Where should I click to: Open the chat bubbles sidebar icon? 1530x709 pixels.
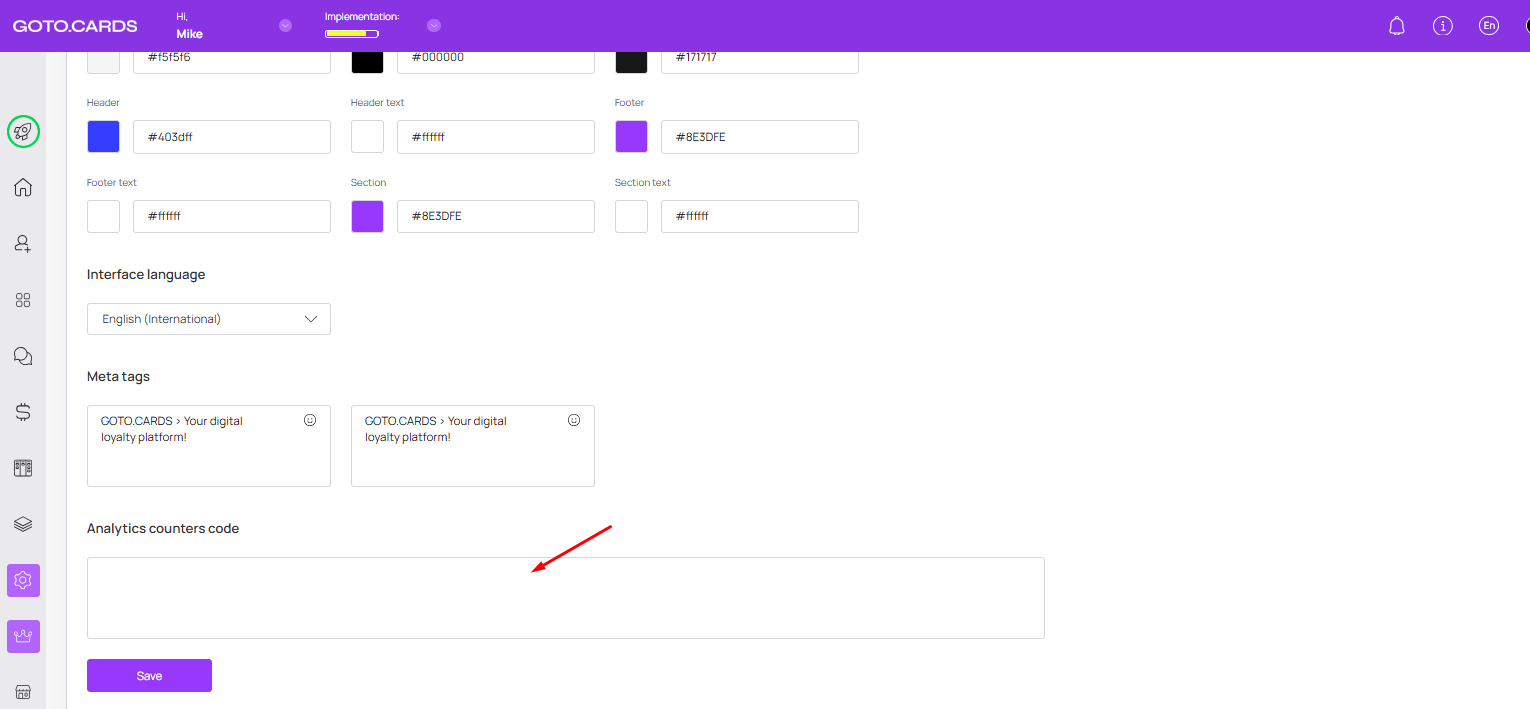click(23, 356)
